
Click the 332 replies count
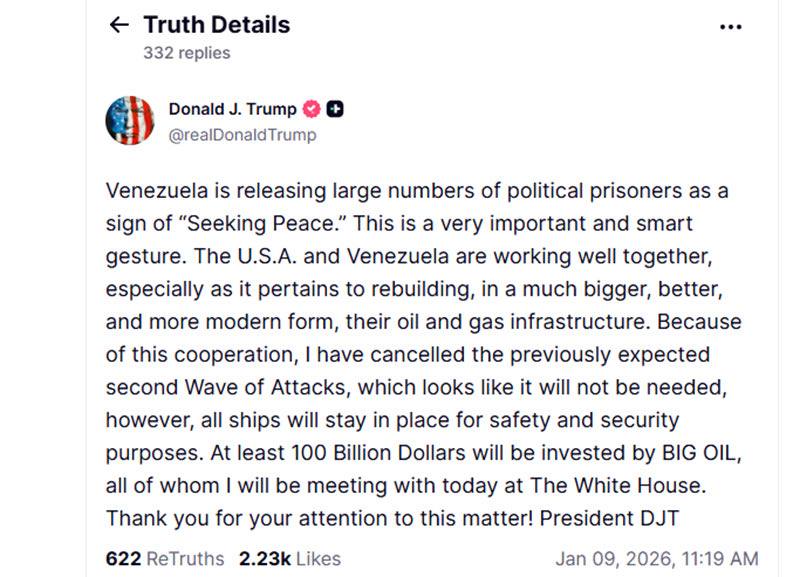(187, 52)
